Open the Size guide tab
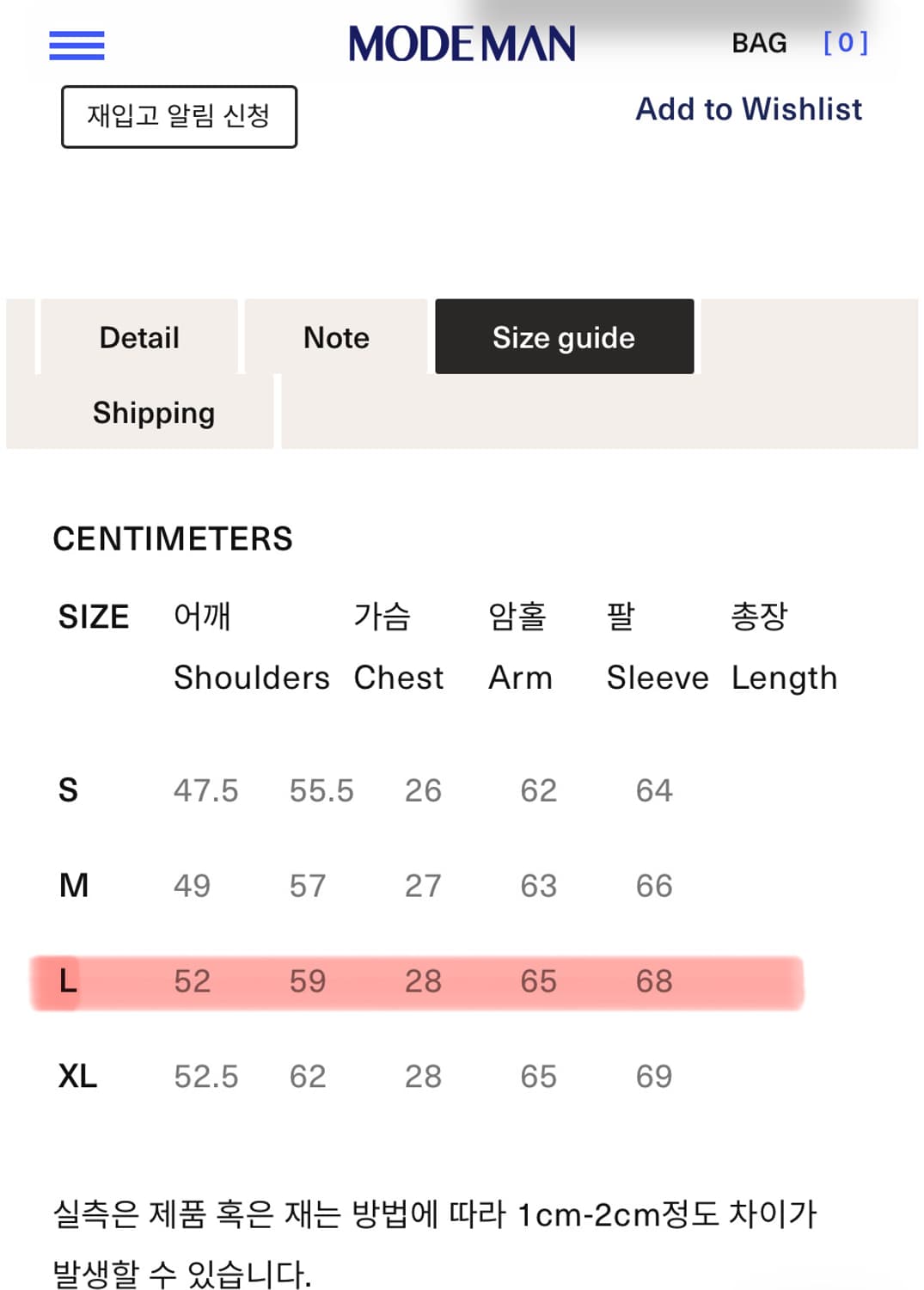924x1290 pixels. (x=564, y=337)
